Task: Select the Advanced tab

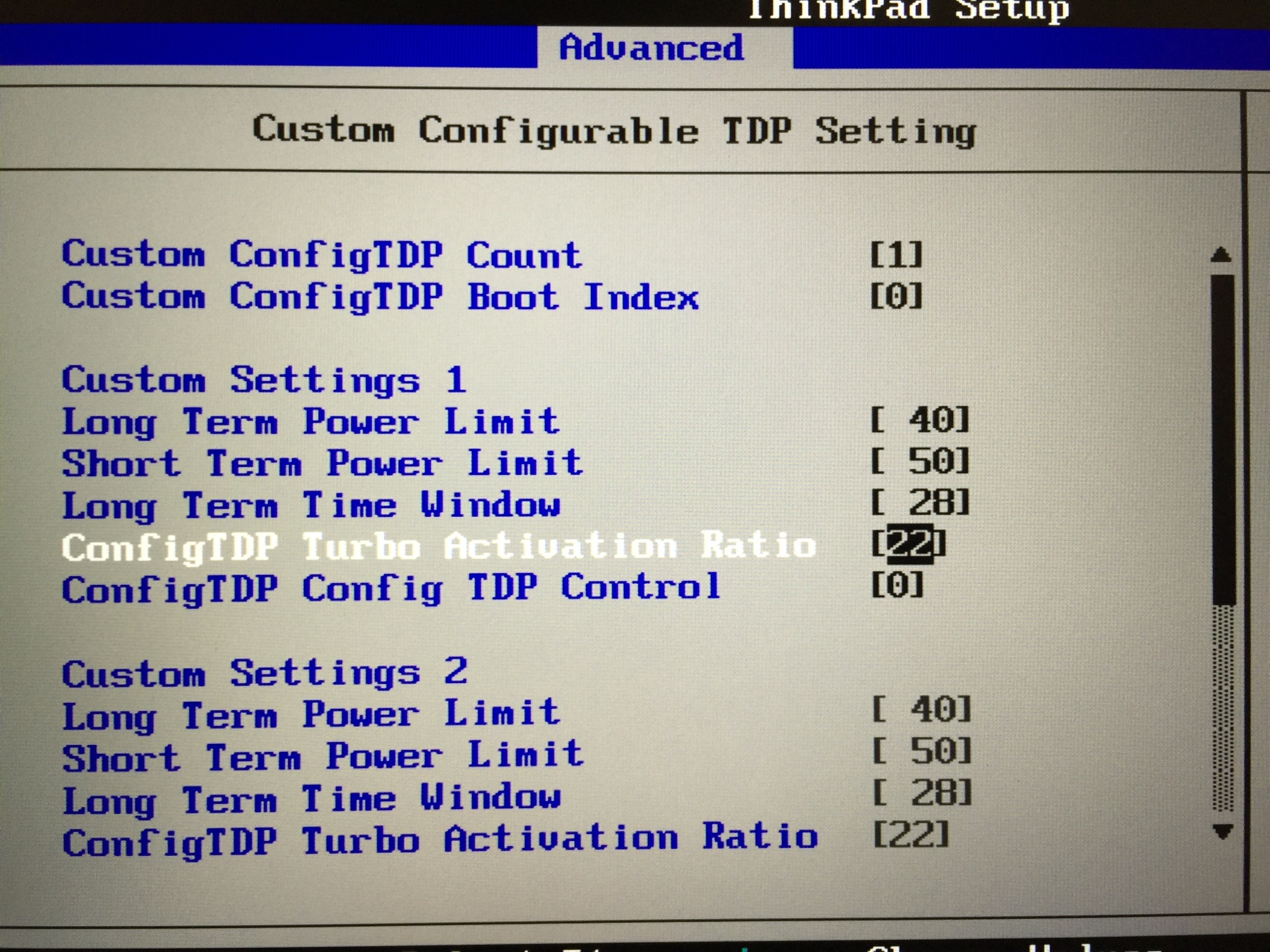Action: pyautogui.click(x=651, y=48)
